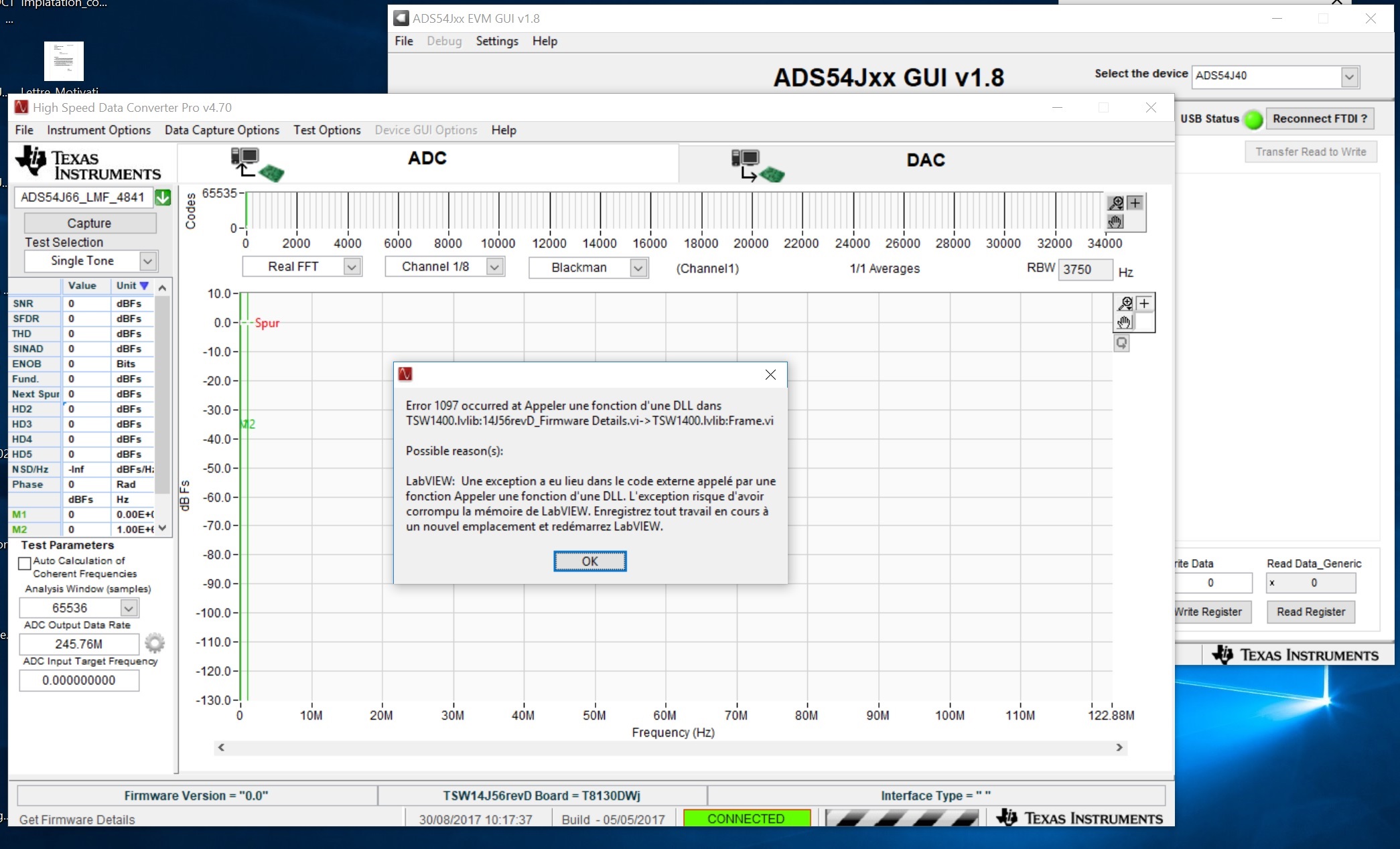Viewport: 1400px width, 849px height.
Task: Click the High Speed Data Converter Pro title icon
Action: tap(21, 107)
